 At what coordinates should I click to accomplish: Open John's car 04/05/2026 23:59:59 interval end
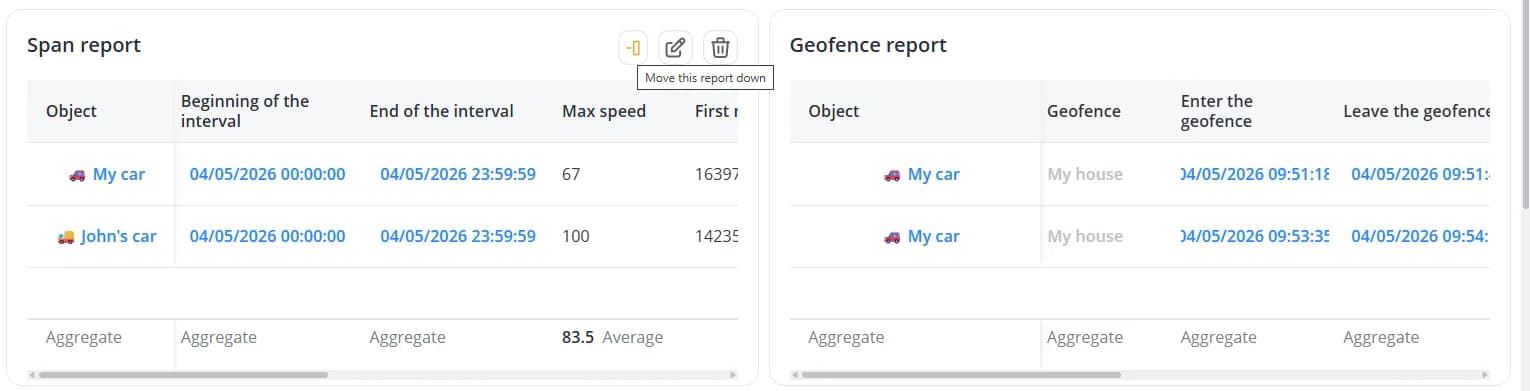tap(458, 237)
